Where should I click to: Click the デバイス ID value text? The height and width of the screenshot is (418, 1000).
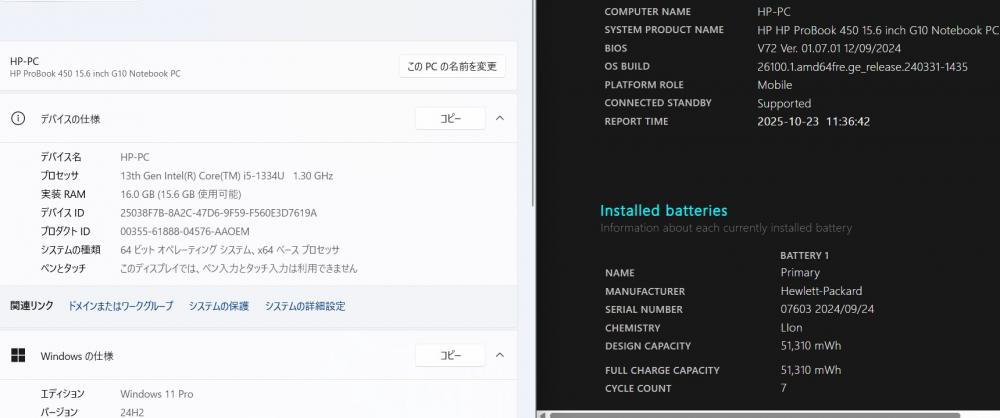tap(218, 213)
